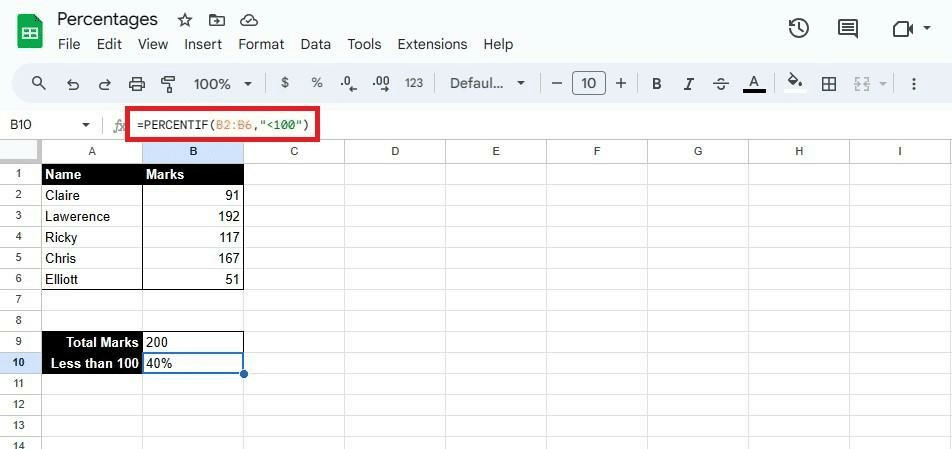Image resolution: width=952 pixels, height=449 pixels.
Task: Click the undo arrow icon
Action: click(x=72, y=84)
